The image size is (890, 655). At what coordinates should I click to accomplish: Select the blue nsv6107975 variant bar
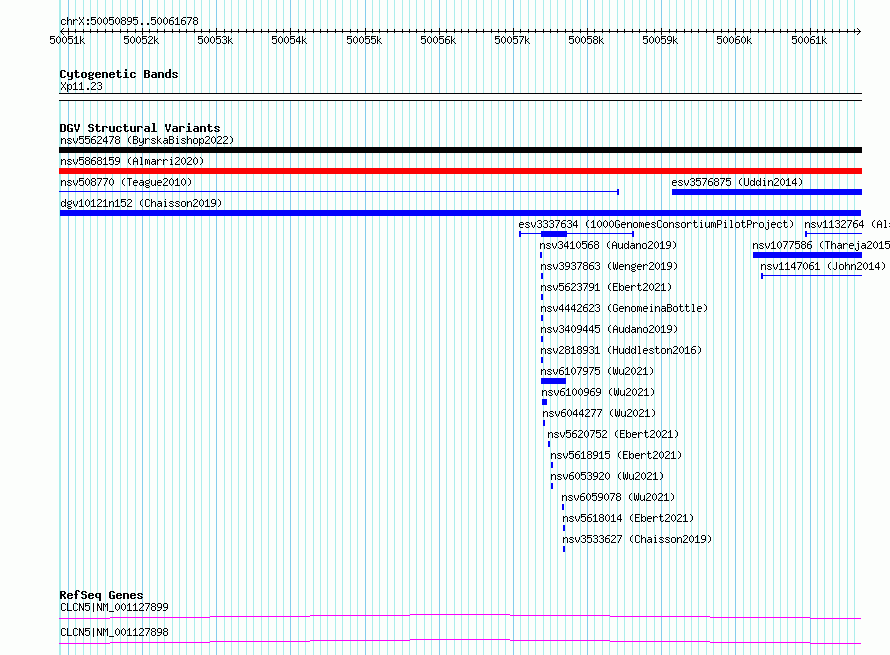pos(553,381)
